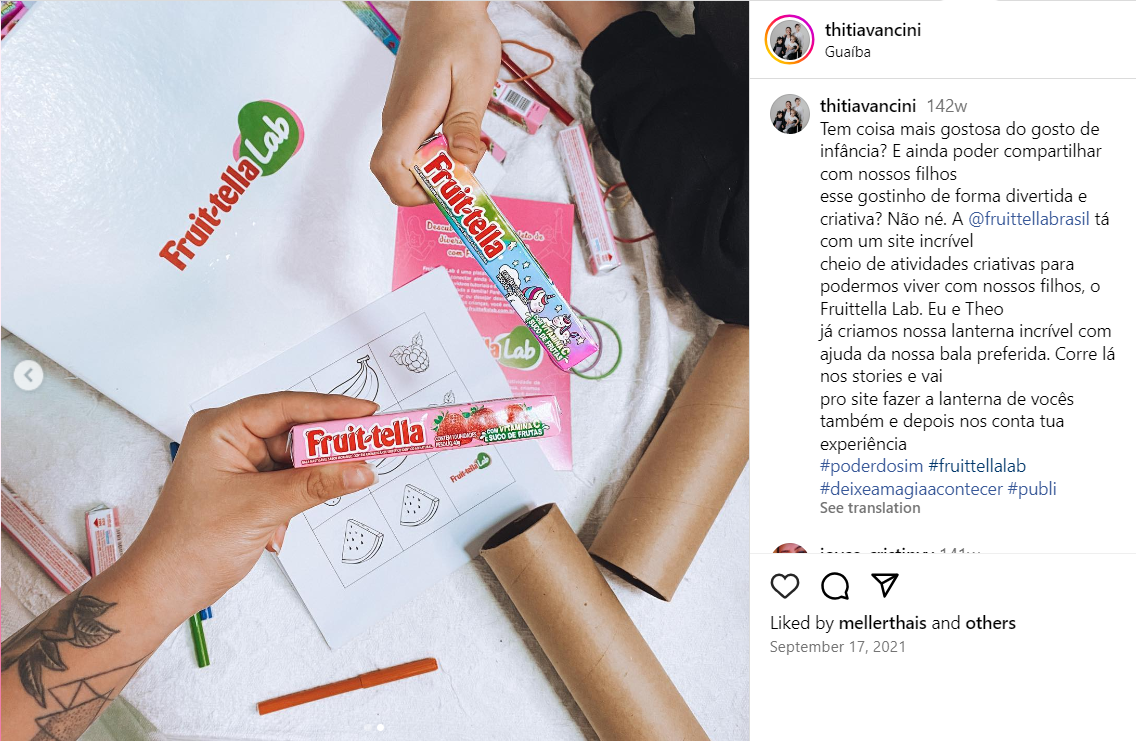Click the small avatar beside caption
1136x741 pixels.
point(790,114)
